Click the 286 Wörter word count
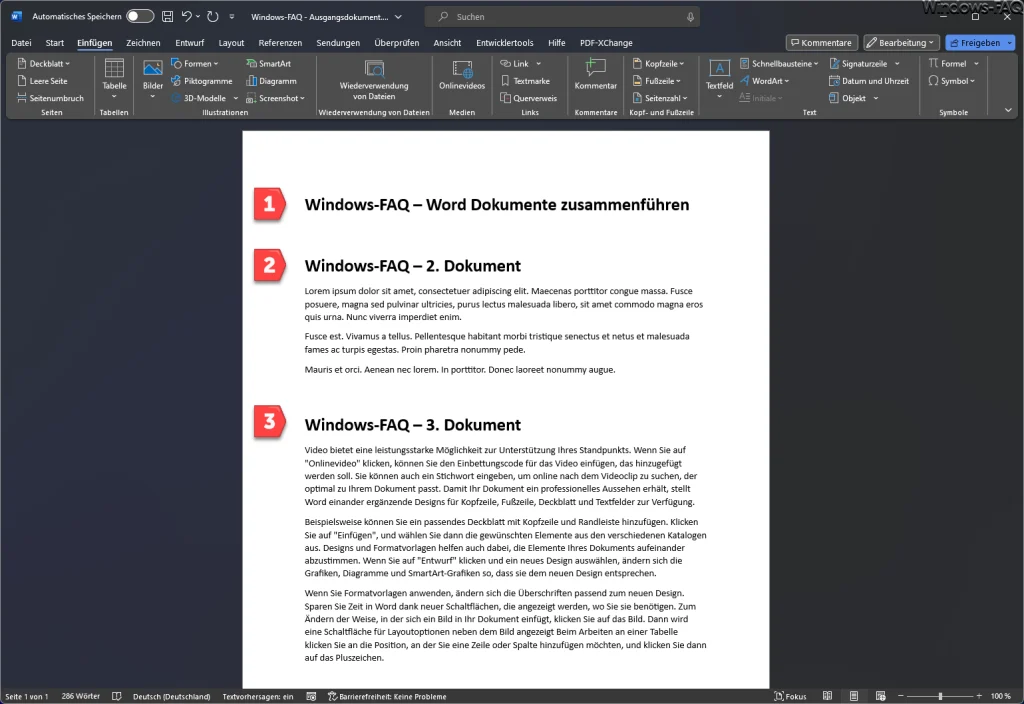The image size is (1024, 704). pos(80,696)
